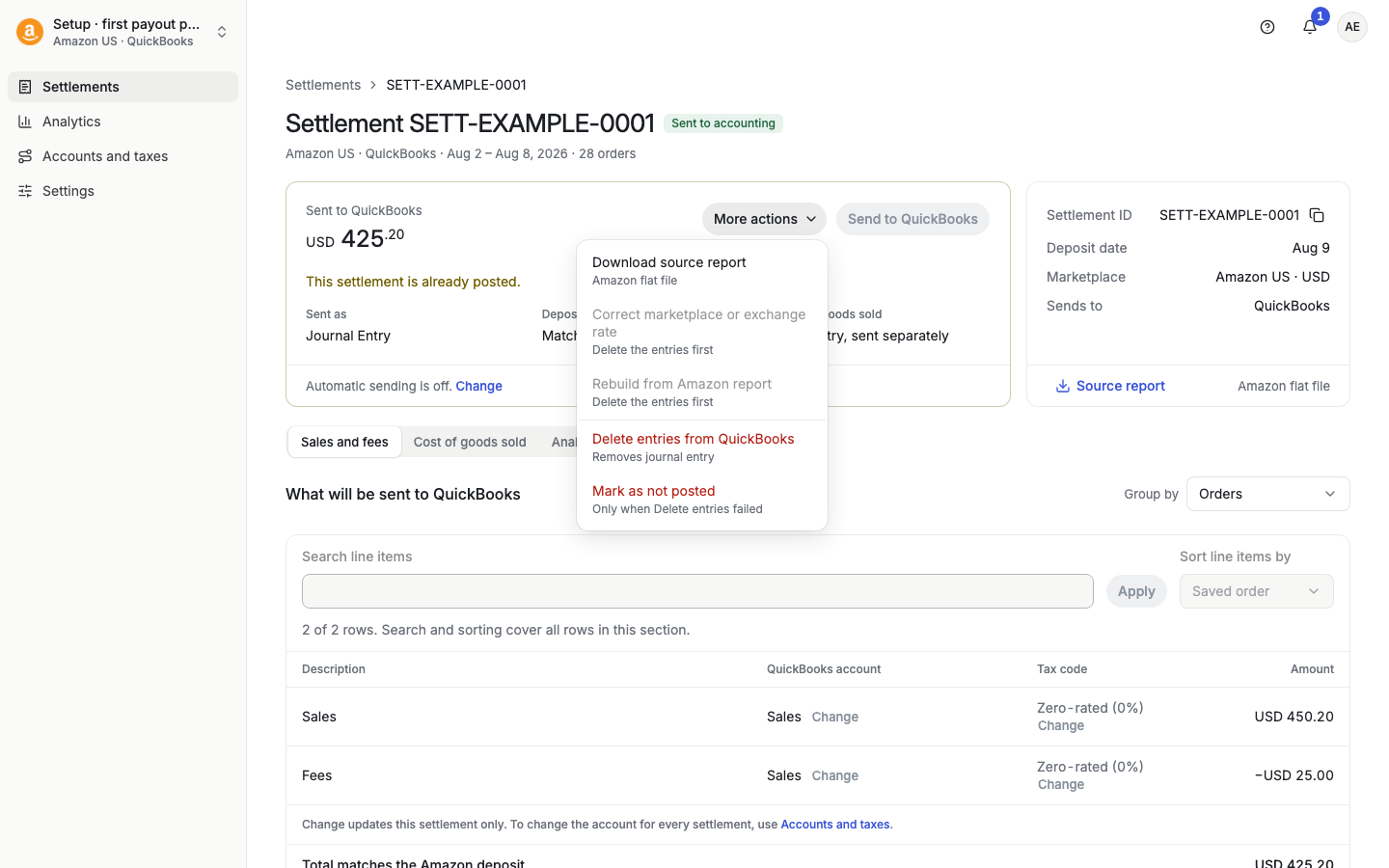Change tax code for Fees row
Screen dimensions: 1389x868
[1061, 785]
